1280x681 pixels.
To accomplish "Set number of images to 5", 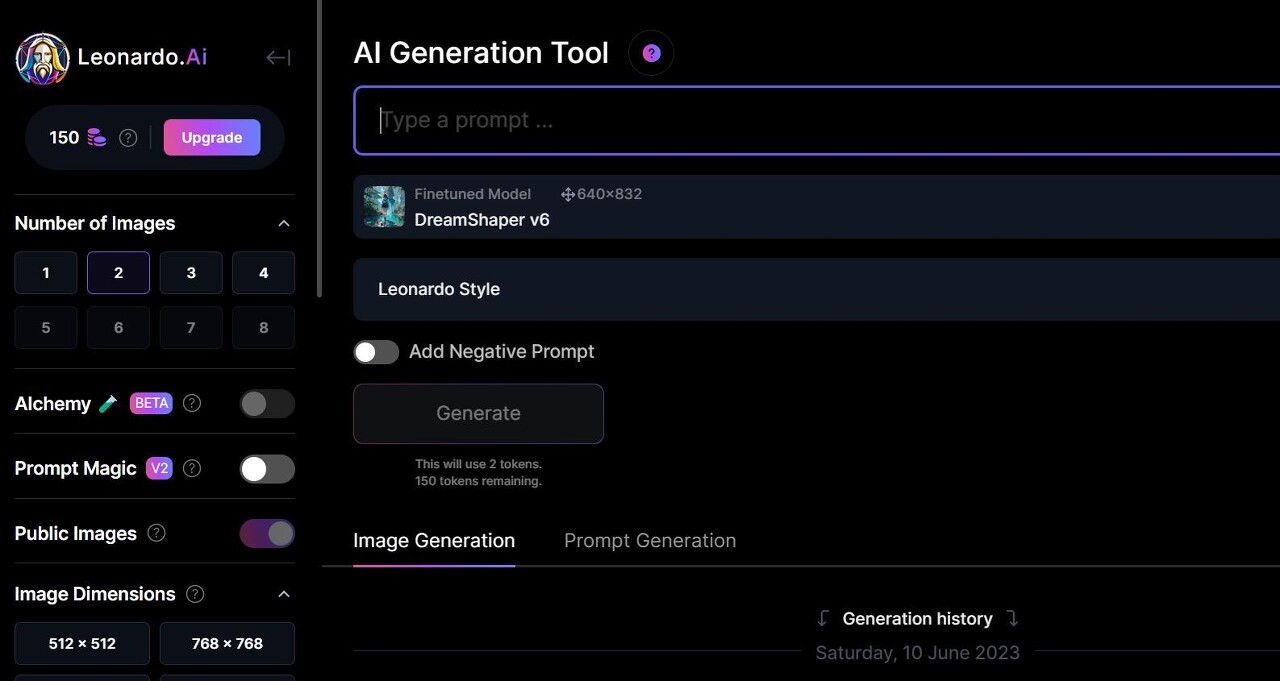I will pyautogui.click(x=46, y=327).
